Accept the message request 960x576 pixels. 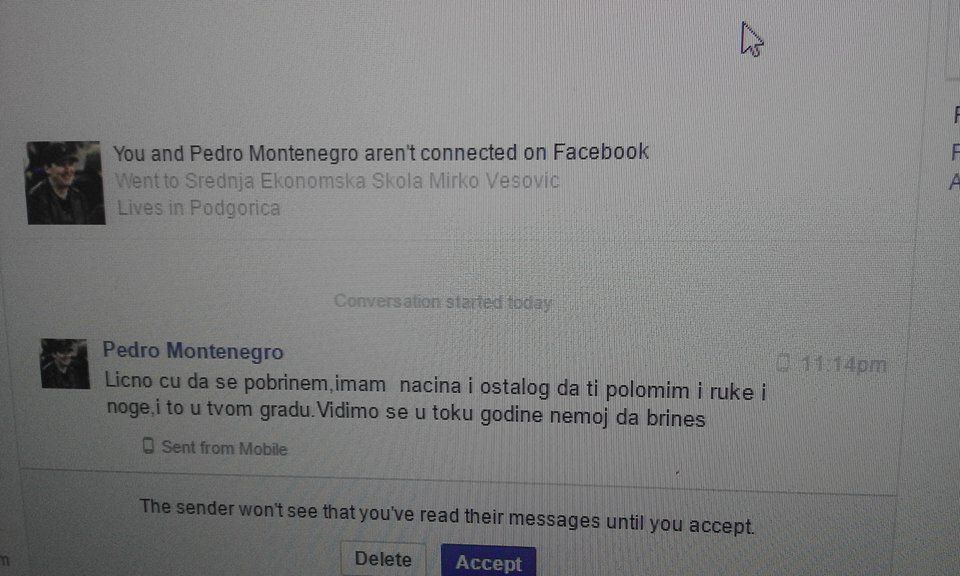(489, 562)
